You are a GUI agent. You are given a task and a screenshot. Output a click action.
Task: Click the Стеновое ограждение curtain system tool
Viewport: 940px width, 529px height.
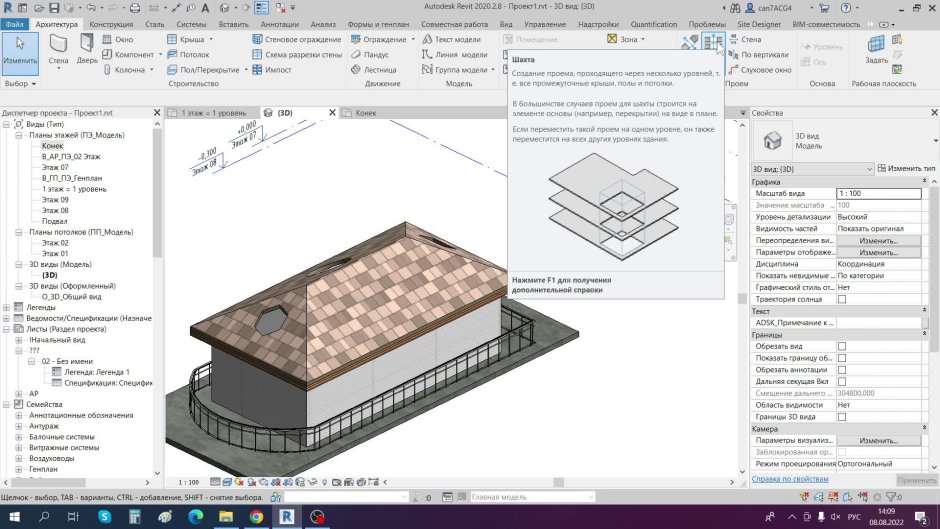click(296, 39)
